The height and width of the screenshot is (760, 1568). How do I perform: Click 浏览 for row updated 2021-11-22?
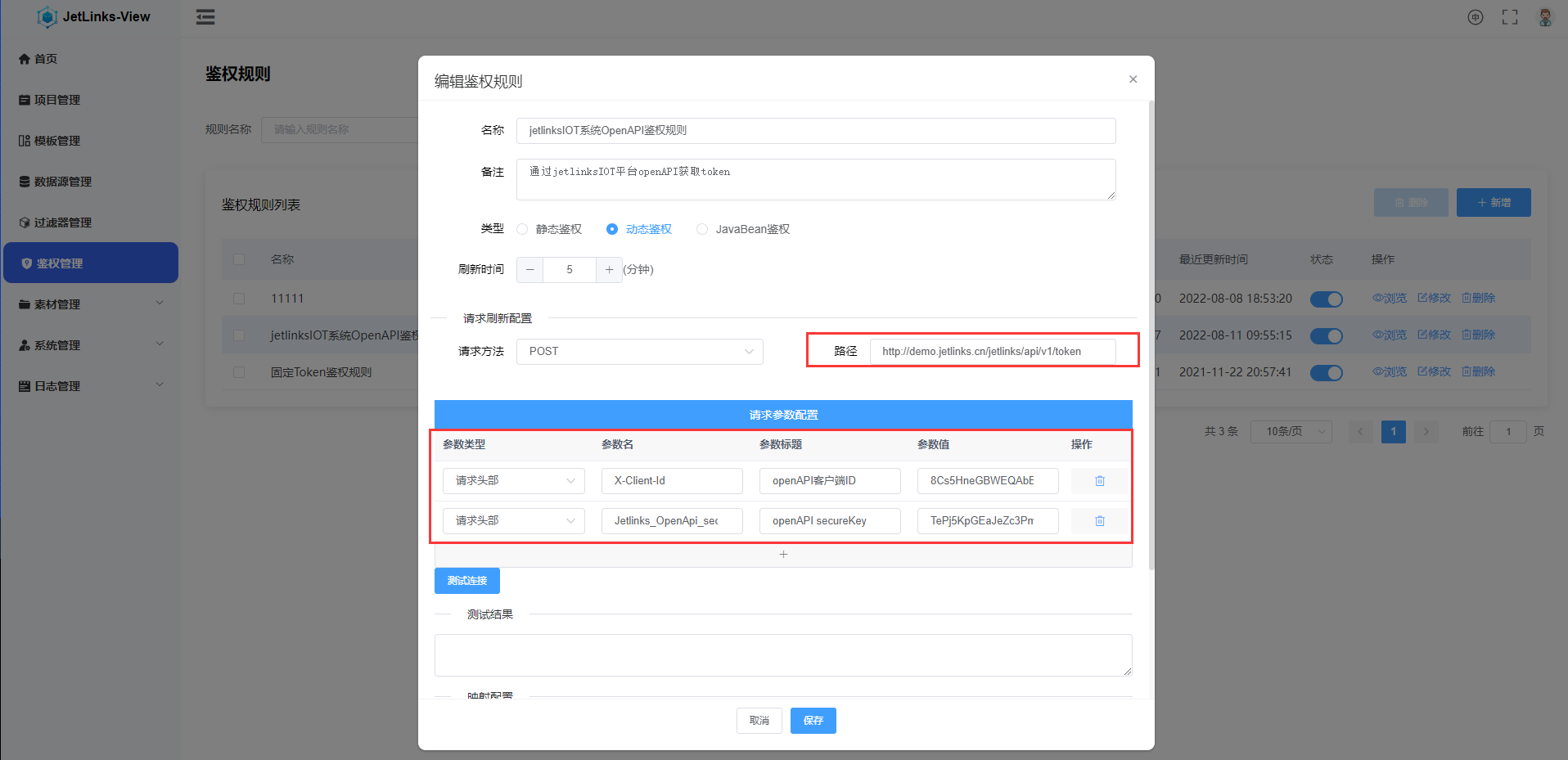(x=1390, y=372)
